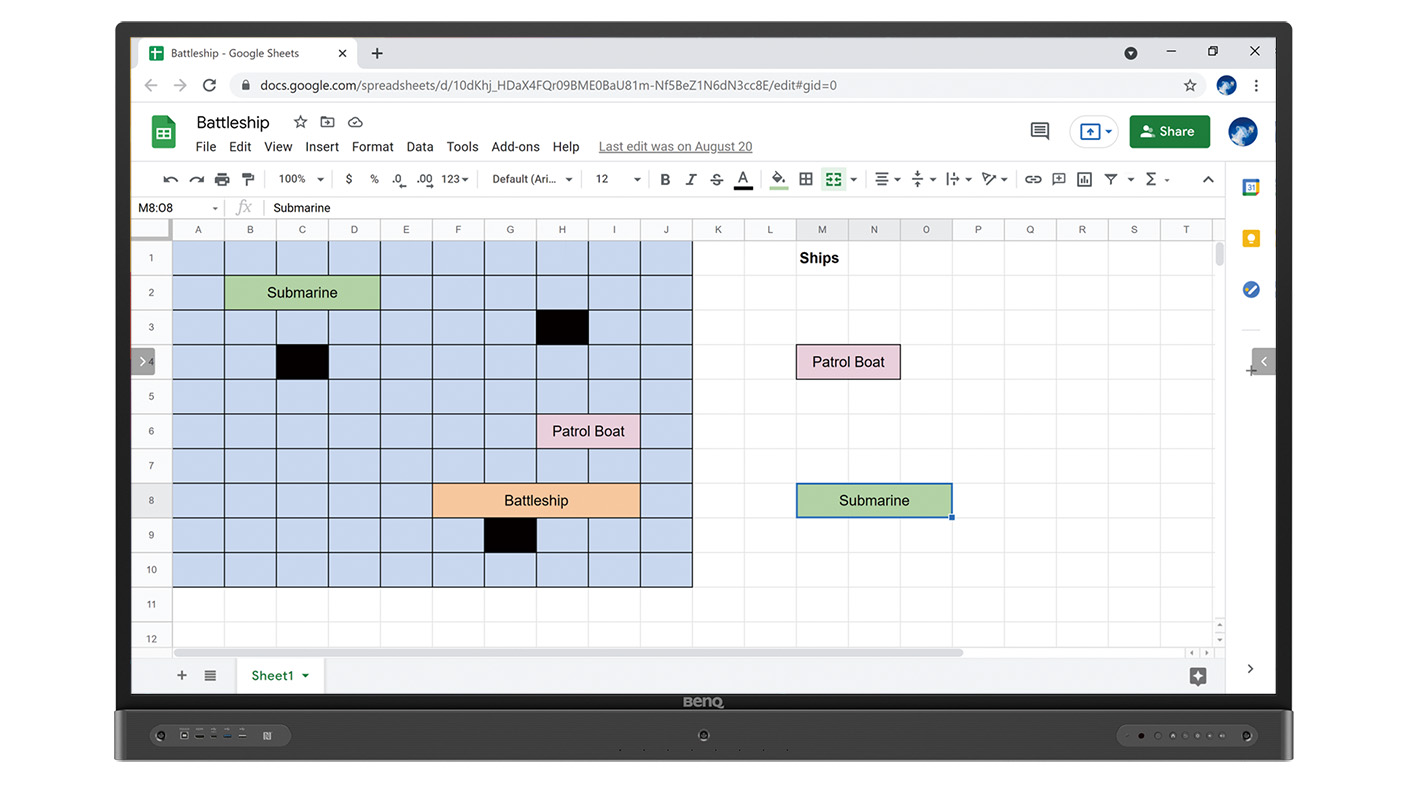Click the strikethrough formatting icon
Screen dimensions: 1408x792
[716, 179]
